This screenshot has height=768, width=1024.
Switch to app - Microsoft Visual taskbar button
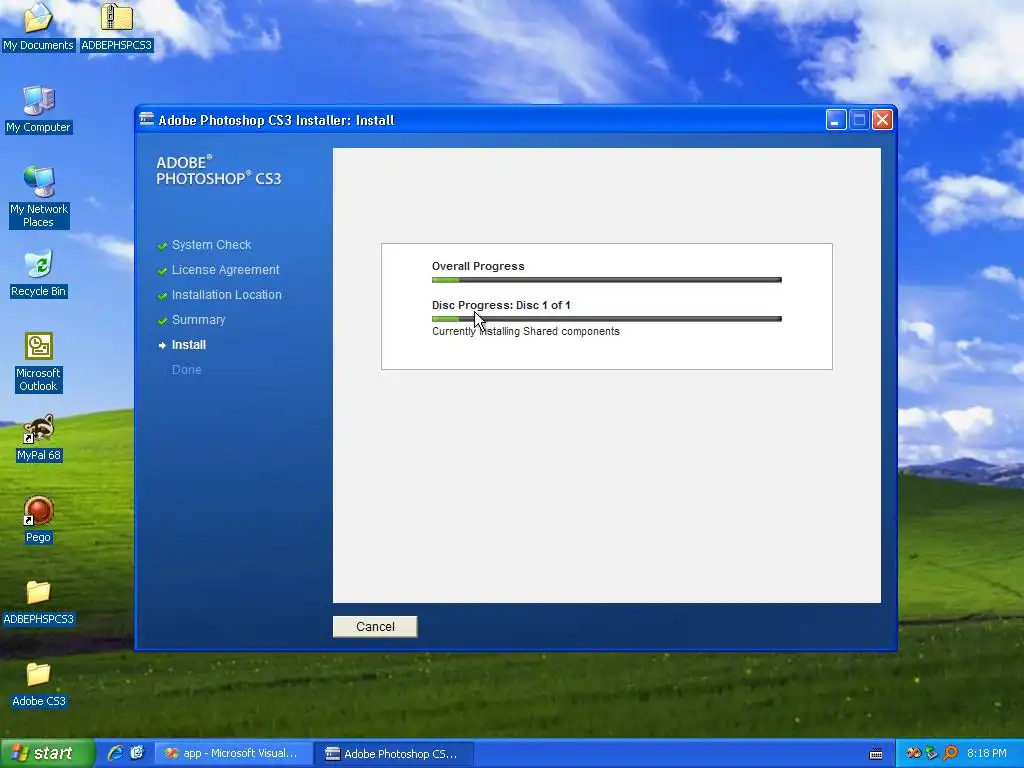click(x=233, y=753)
